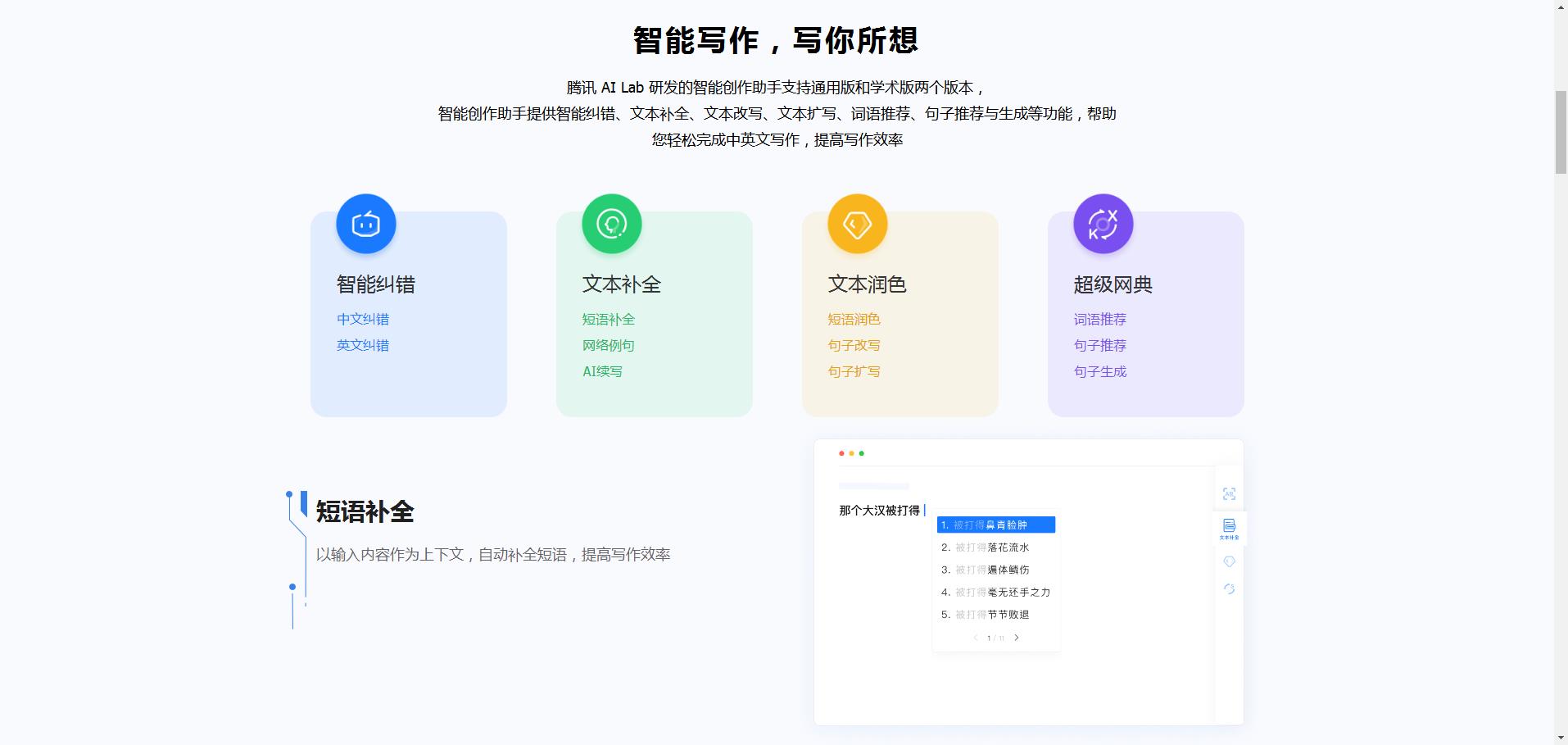Open the 英文纠错 link
This screenshot has width=1568, height=745.
click(x=363, y=345)
